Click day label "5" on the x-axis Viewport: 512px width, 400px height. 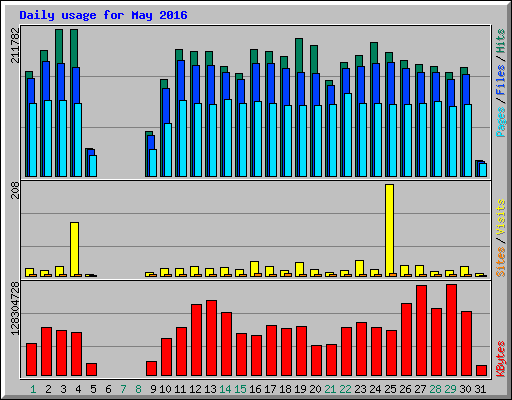coord(93,389)
